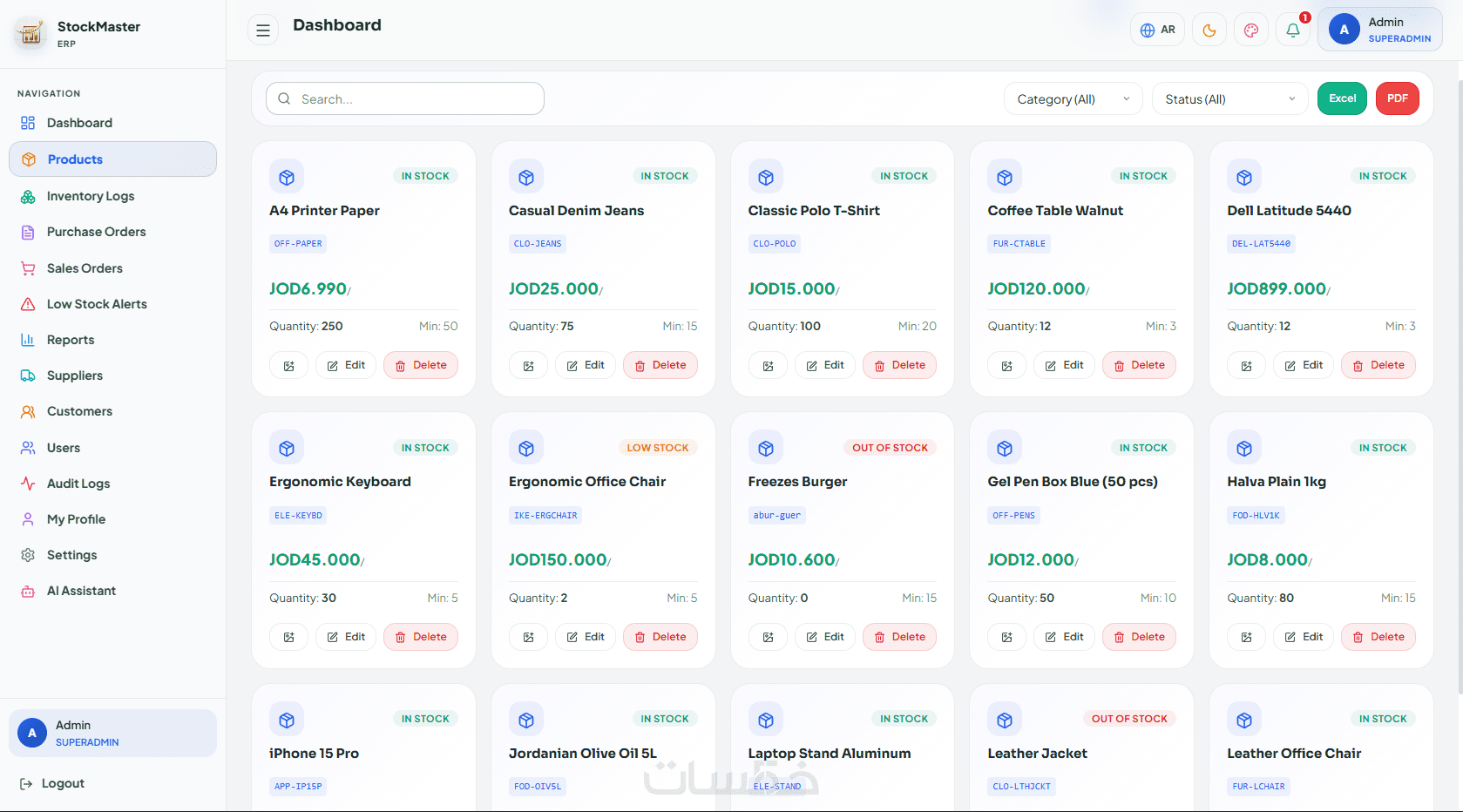Delete Ergonomic Keyboard product
Screen dimensions: 1463x812
421,637
